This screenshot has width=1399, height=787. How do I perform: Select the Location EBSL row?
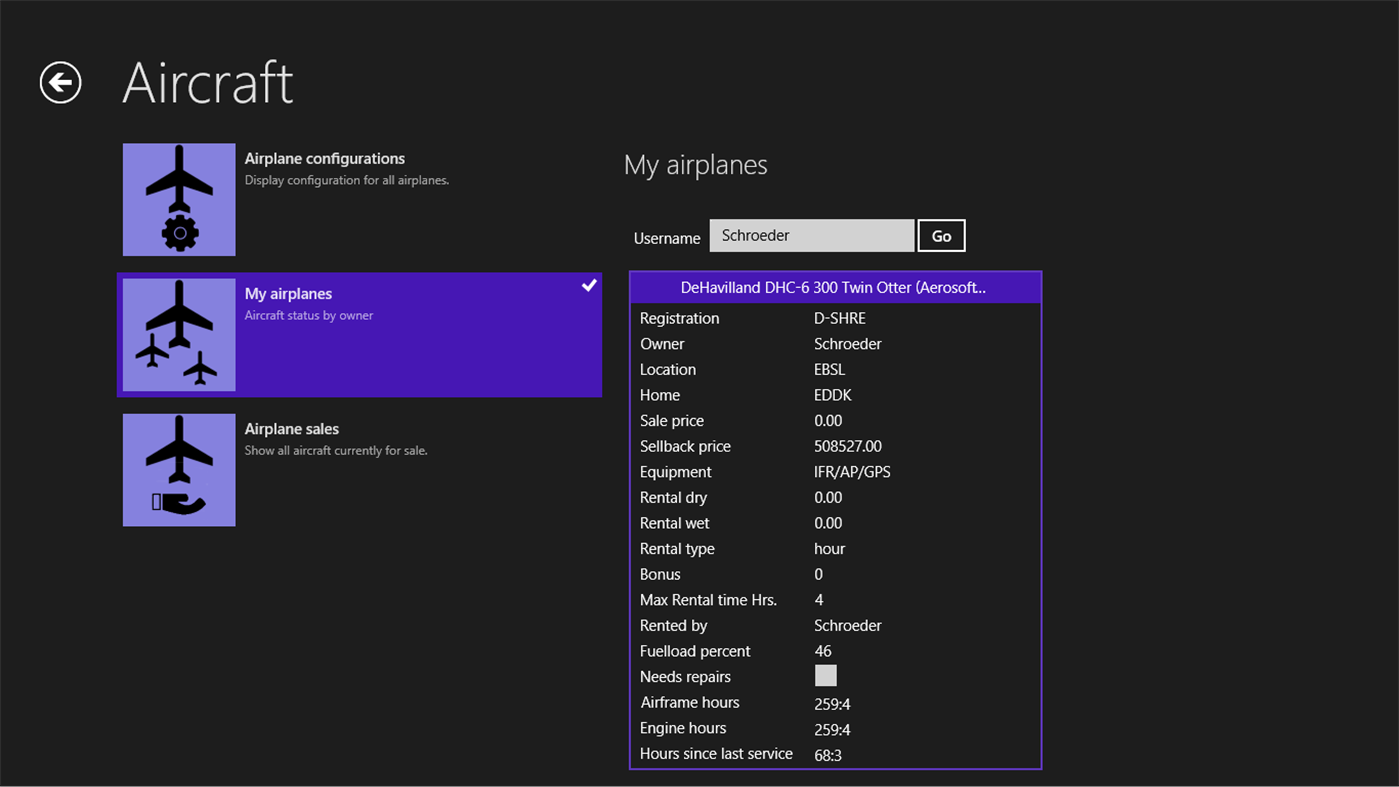(x=828, y=369)
